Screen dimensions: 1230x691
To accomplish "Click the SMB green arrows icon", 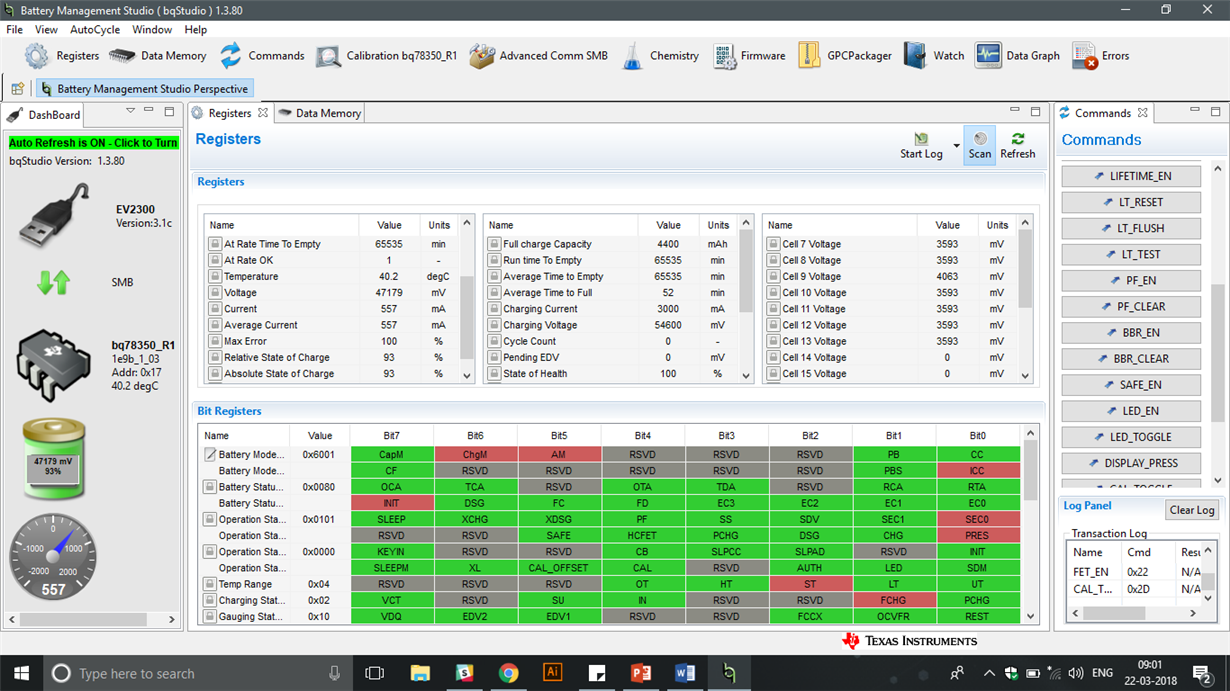I will point(54,283).
